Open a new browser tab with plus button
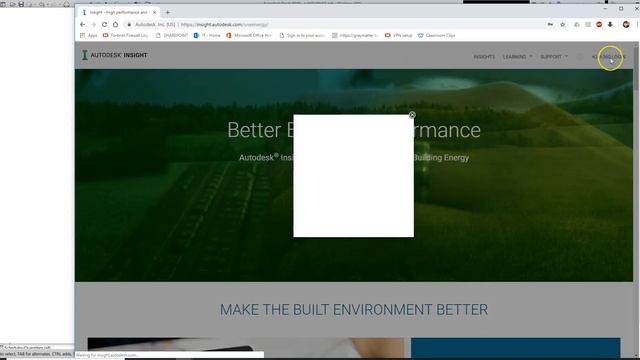640x360 pixels. click(x=167, y=12)
